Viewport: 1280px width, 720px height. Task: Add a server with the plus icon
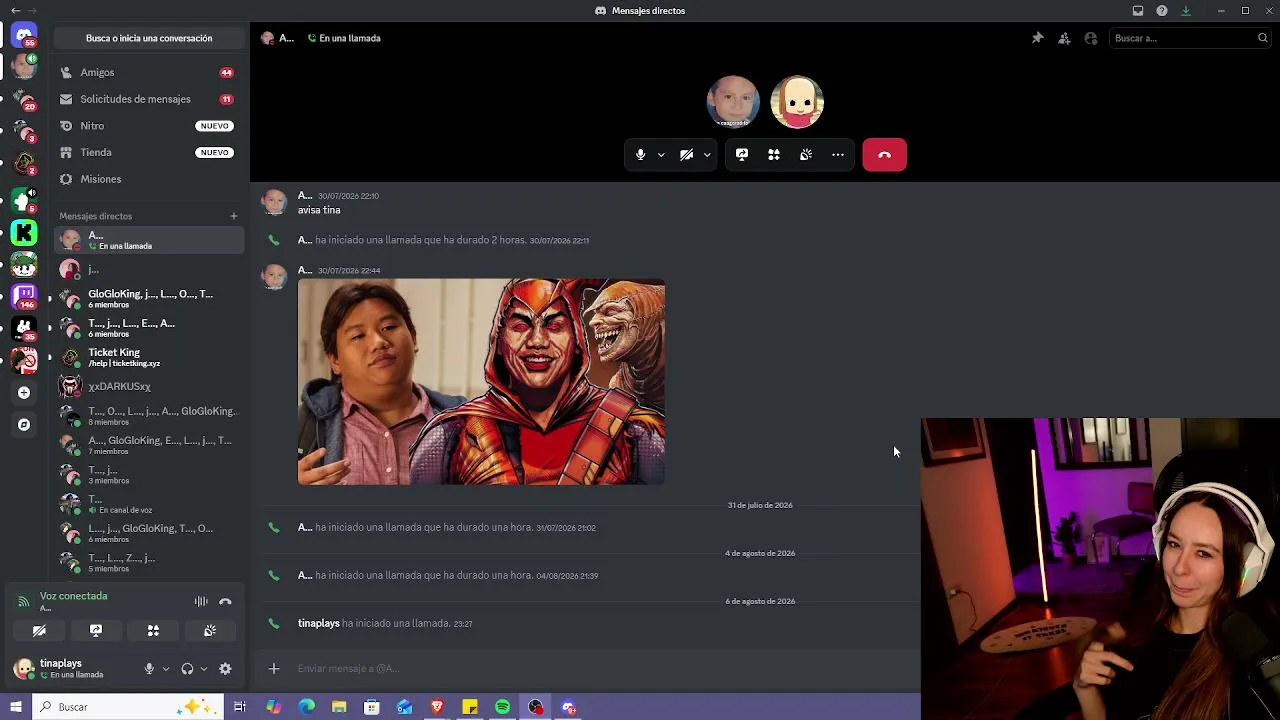[x=24, y=393]
